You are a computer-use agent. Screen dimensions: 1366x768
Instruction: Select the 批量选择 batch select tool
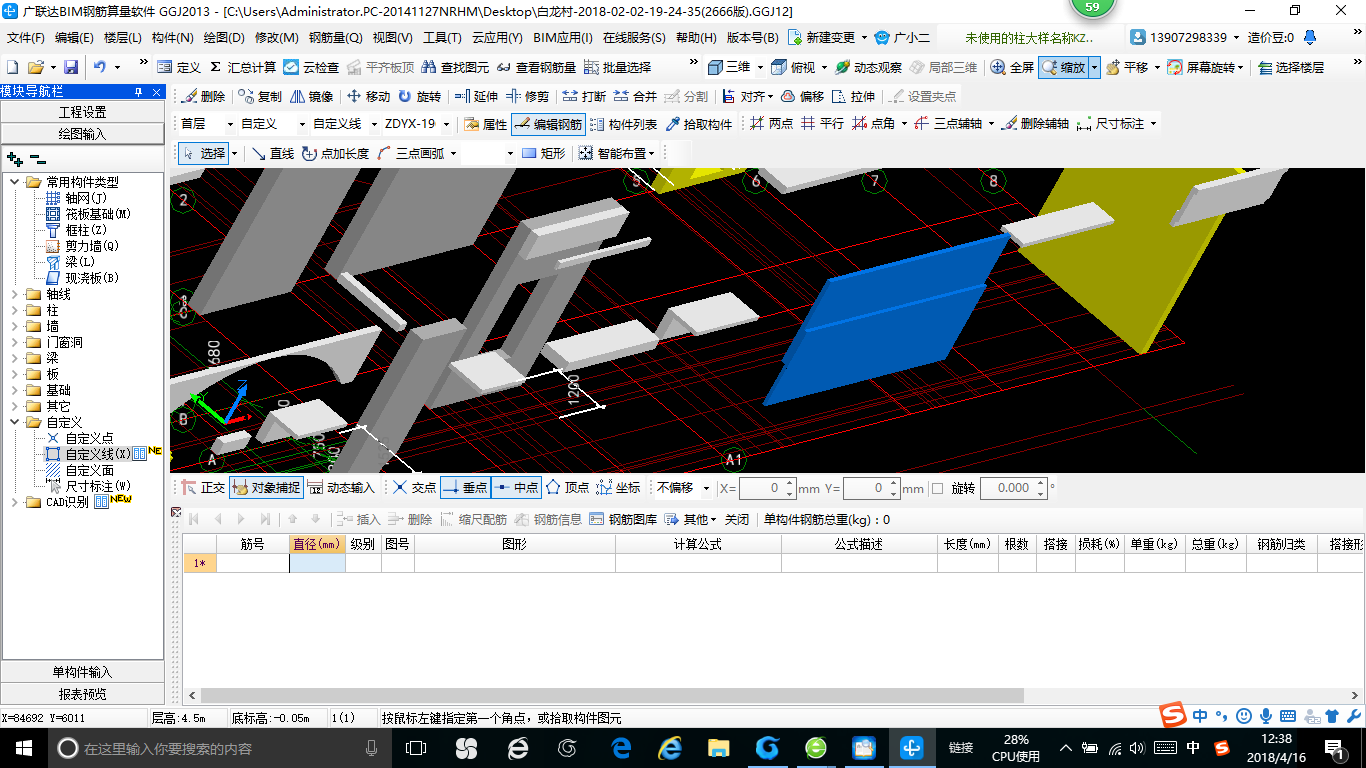pos(617,67)
